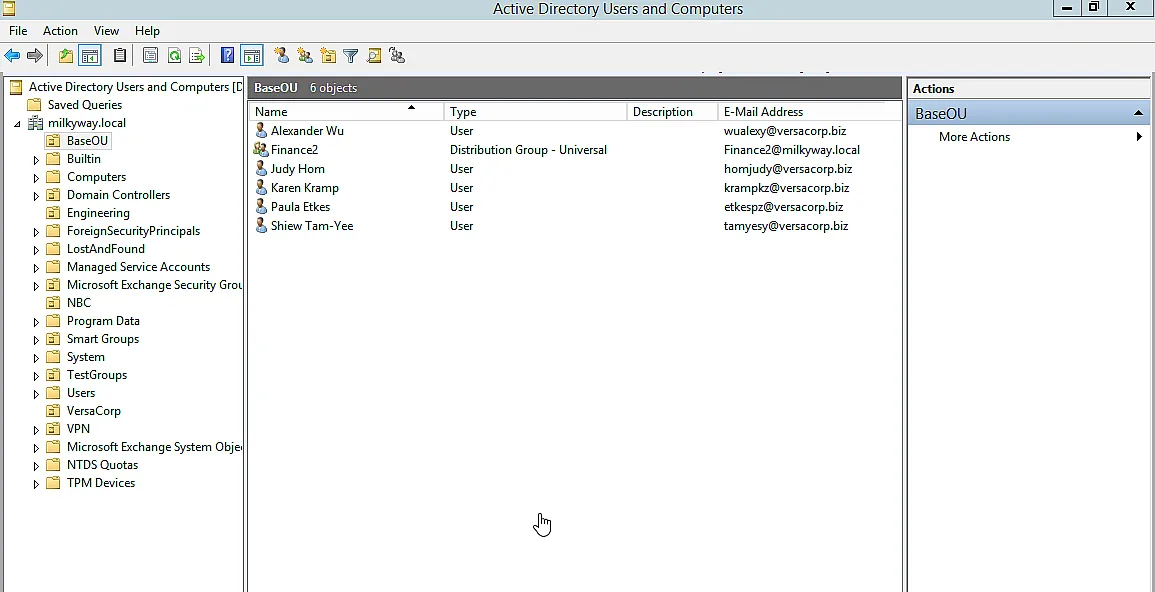Select the TestGroups tree item
Screen dimensions: 1155x592
tap(96, 375)
